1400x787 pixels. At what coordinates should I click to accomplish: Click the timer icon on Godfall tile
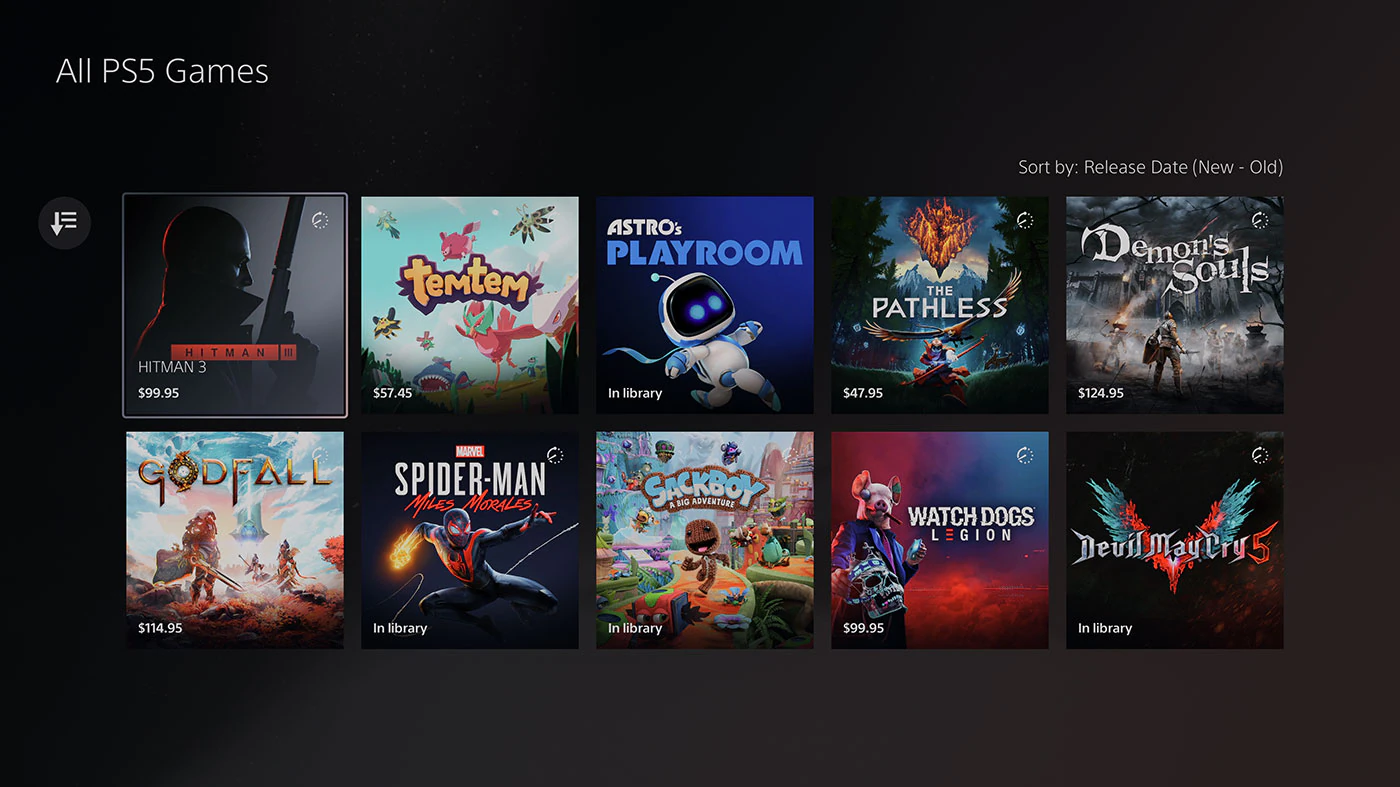pyautogui.click(x=320, y=455)
